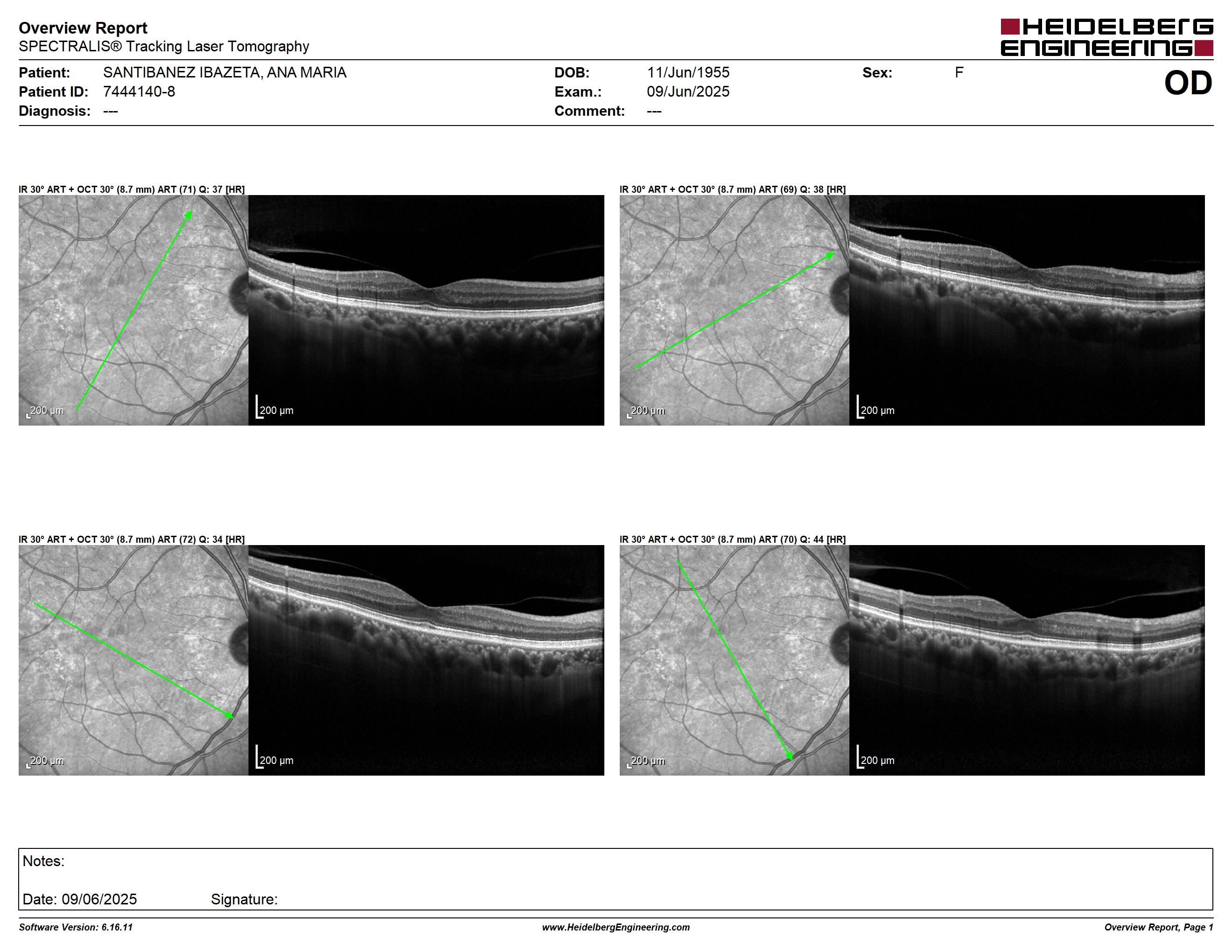This screenshot has height=952, width=1232.
Task: Click the scan caption with ART (72) Q: 34
Action: click(132, 539)
